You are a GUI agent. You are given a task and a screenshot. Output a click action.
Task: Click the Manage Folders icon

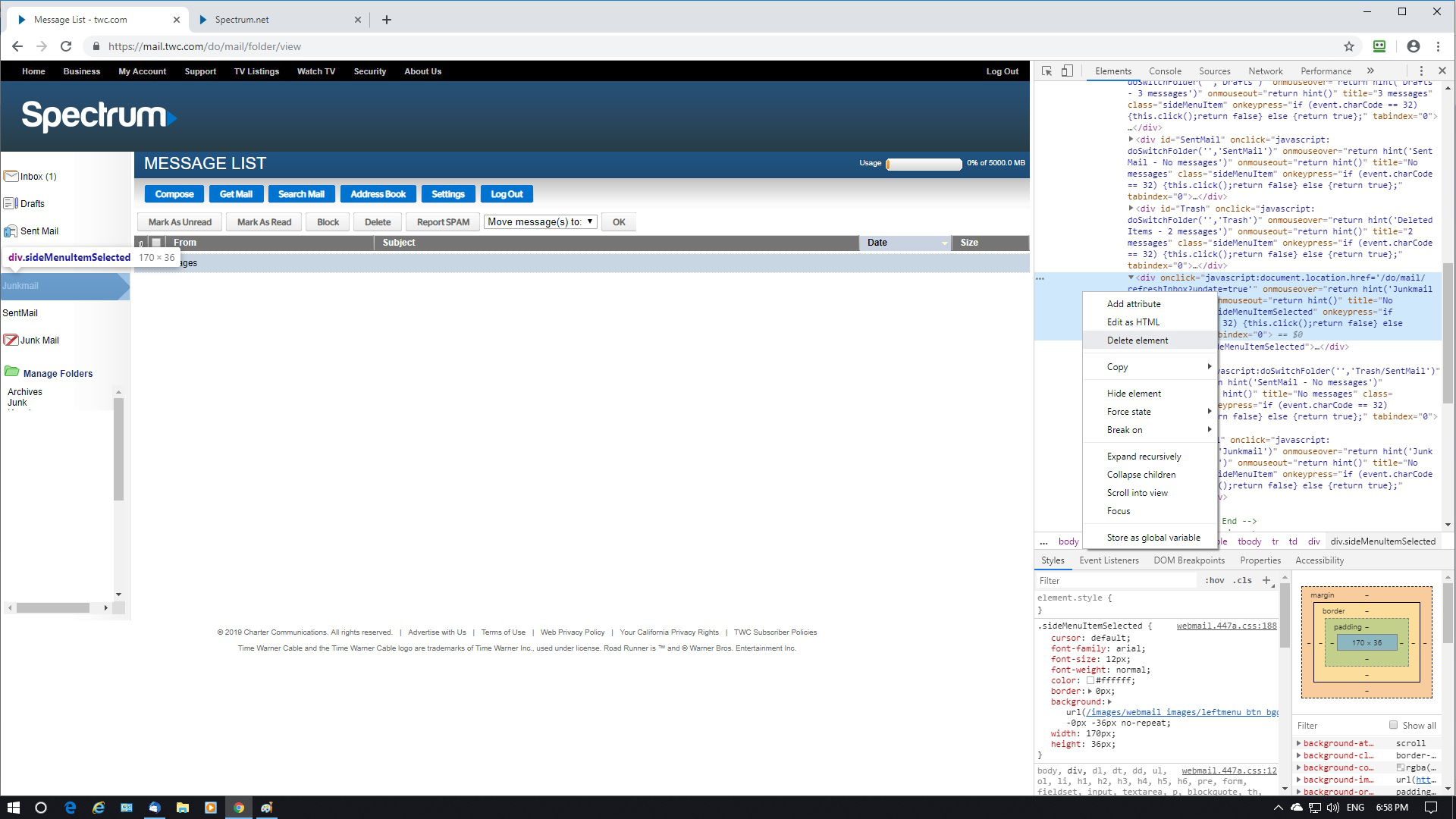pyautogui.click(x=12, y=372)
